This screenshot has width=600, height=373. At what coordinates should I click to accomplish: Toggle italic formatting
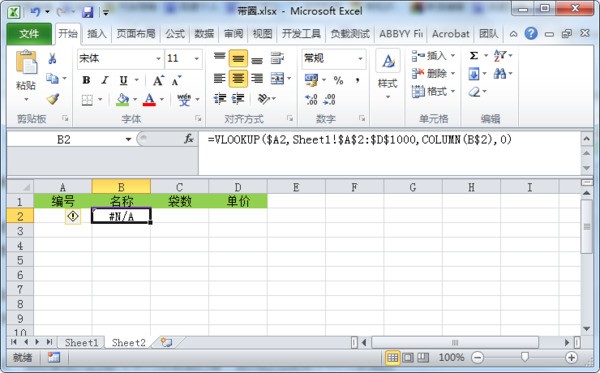click(104, 80)
